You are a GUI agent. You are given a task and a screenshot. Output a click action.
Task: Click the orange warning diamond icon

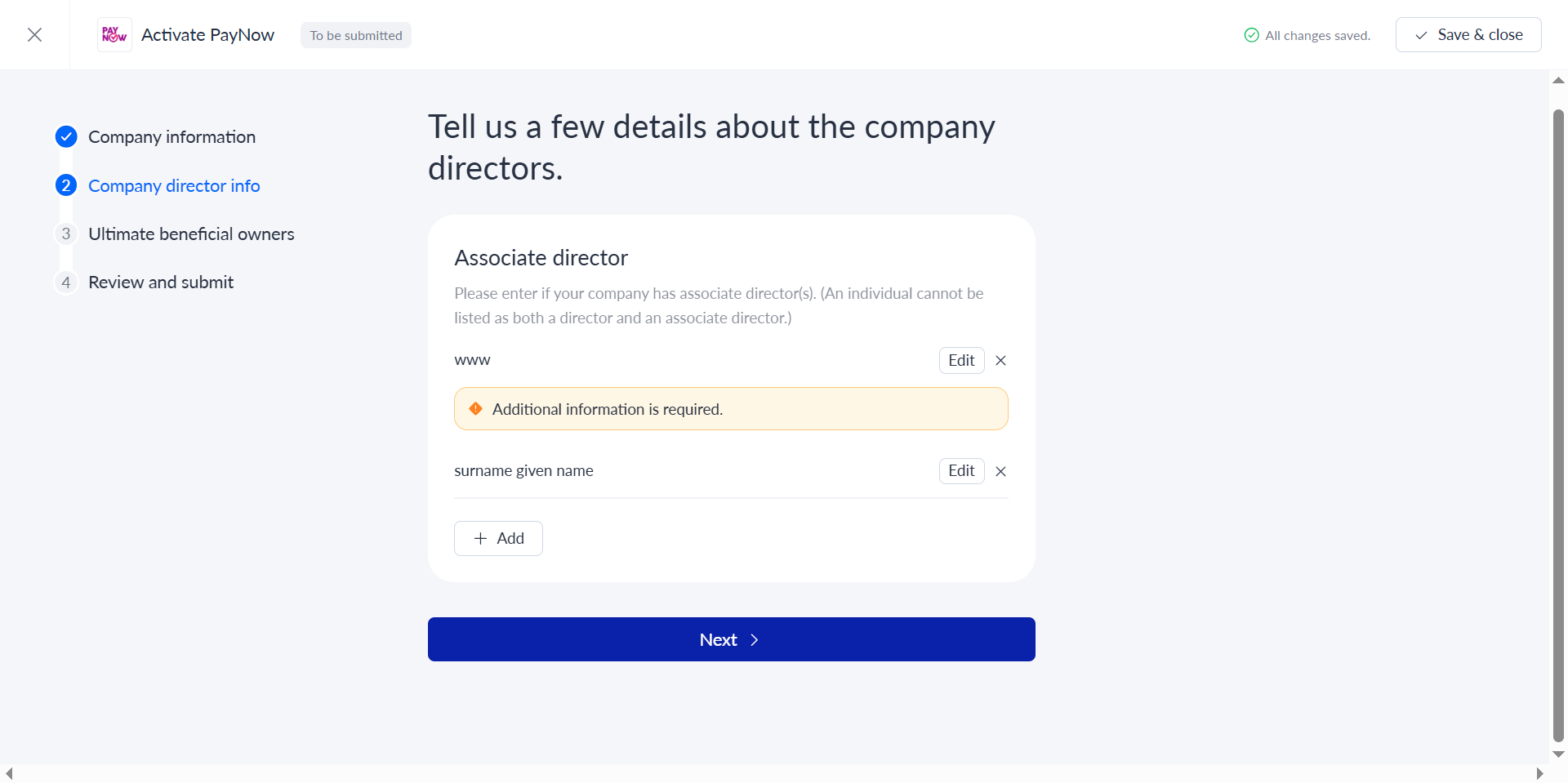pos(475,409)
